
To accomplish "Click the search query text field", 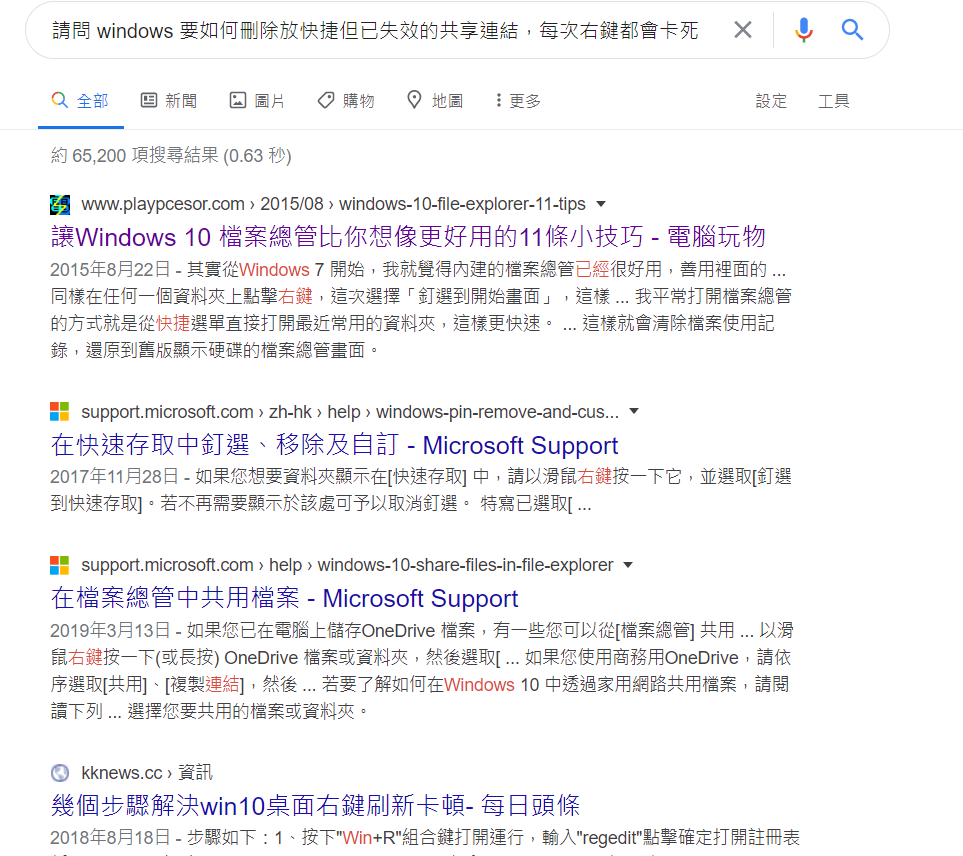I will point(375,30).
